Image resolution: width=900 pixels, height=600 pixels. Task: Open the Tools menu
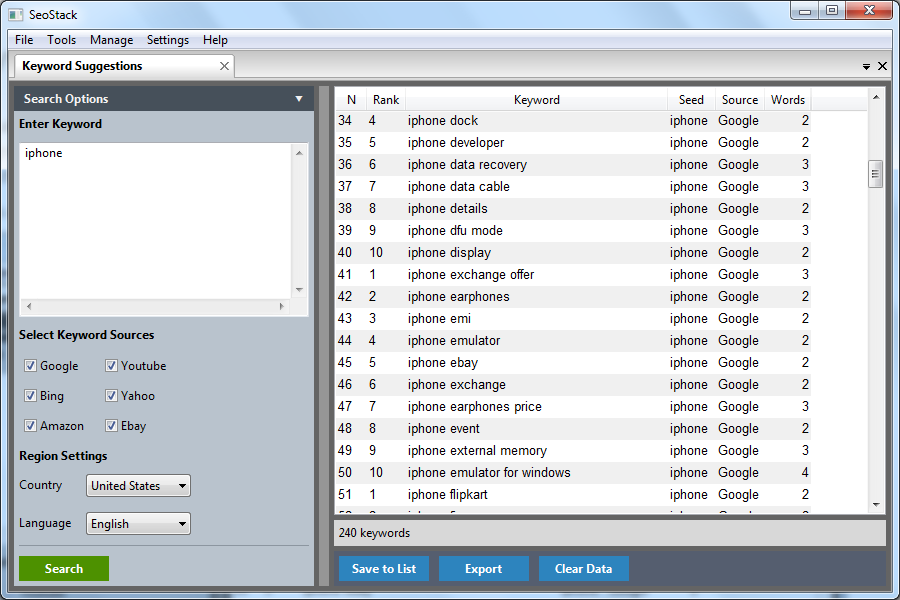tap(61, 40)
